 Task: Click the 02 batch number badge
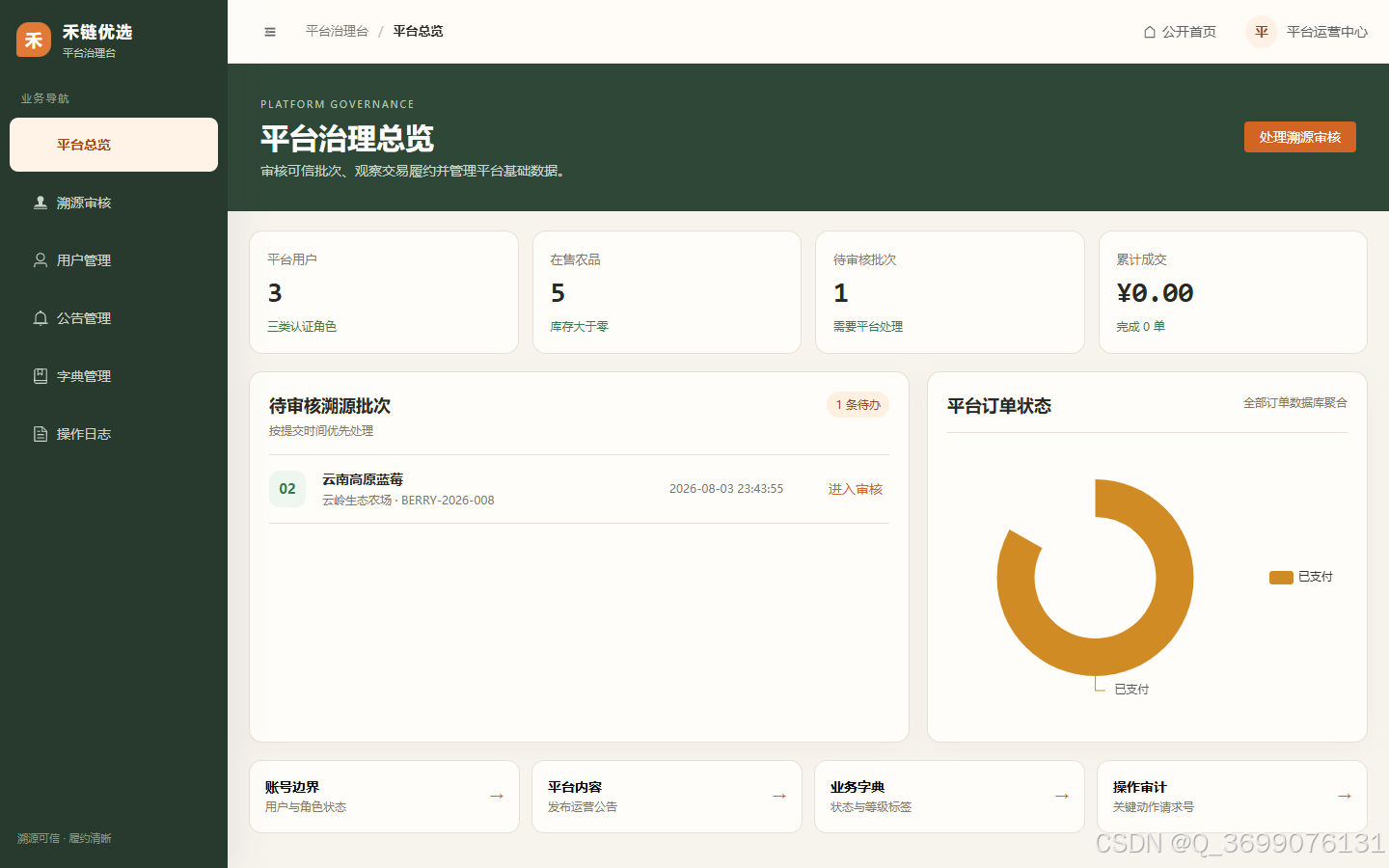point(287,489)
